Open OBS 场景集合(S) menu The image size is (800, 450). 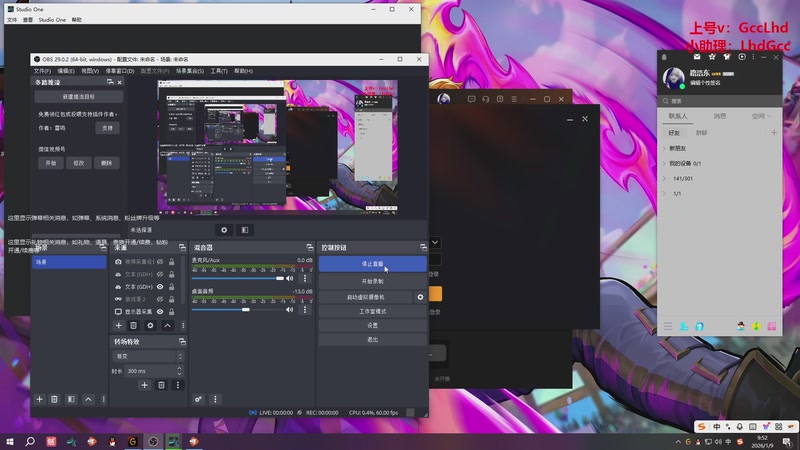click(x=190, y=71)
